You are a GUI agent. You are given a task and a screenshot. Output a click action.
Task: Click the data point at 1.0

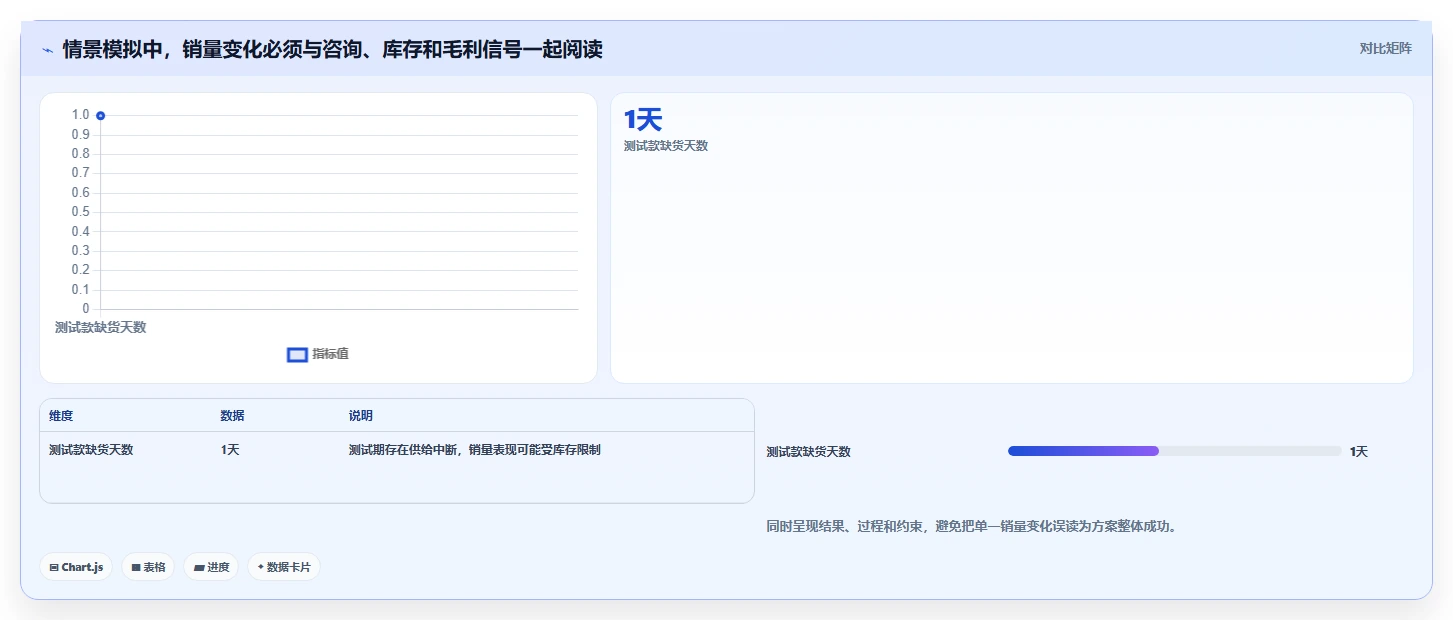[x=101, y=115]
